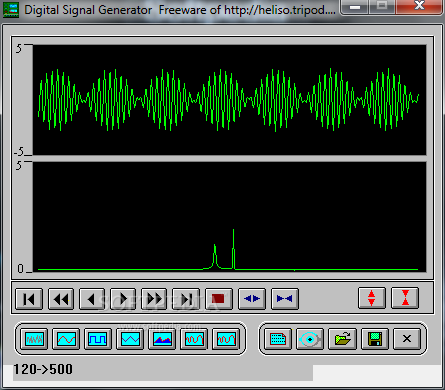
Task: Click the Digital Signal Generator title bar icon
Action: (11, 10)
